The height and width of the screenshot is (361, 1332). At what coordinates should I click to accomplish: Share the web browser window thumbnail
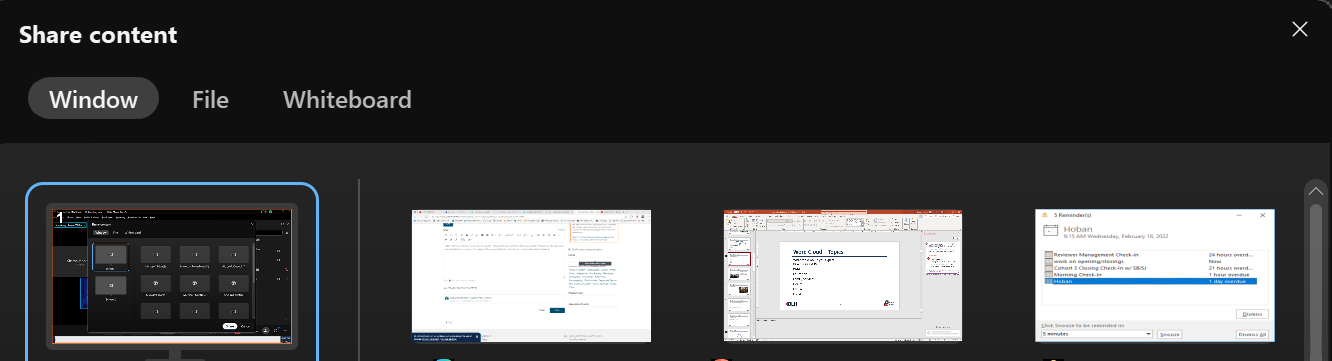point(531,276)
